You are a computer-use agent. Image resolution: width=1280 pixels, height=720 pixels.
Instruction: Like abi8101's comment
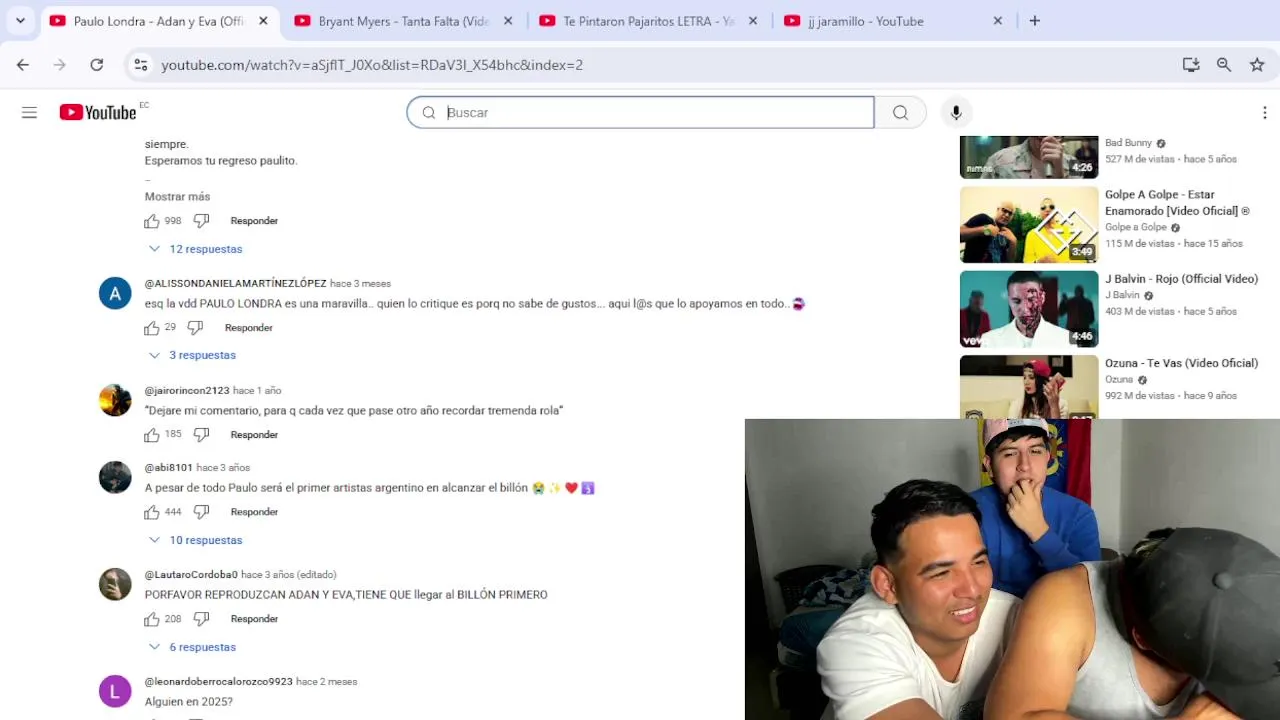[x=152, y=512]
